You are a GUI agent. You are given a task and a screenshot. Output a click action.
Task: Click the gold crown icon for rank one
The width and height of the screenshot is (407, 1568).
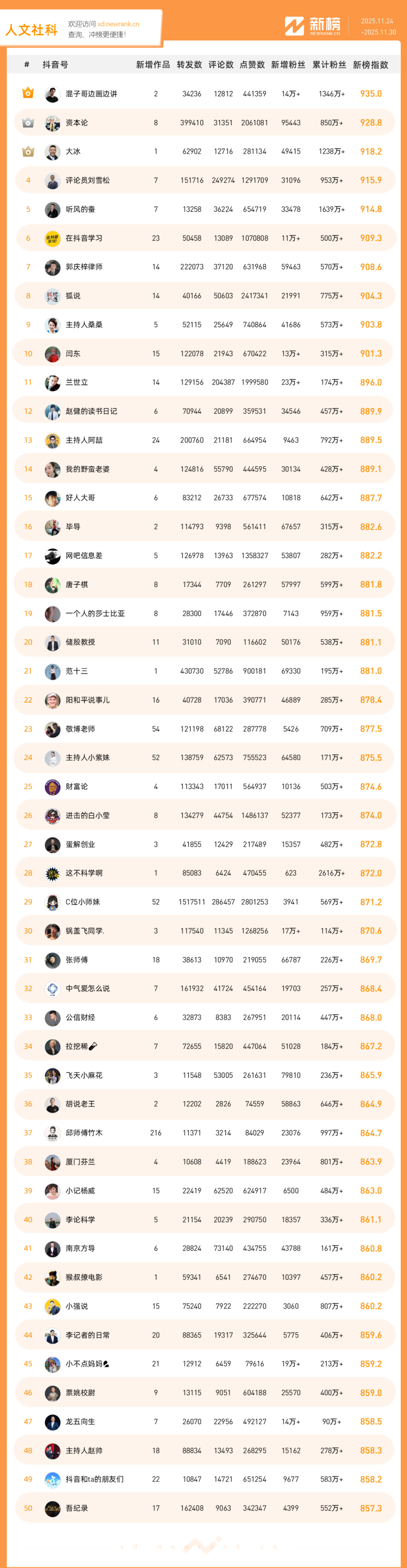tap(28, 93)
